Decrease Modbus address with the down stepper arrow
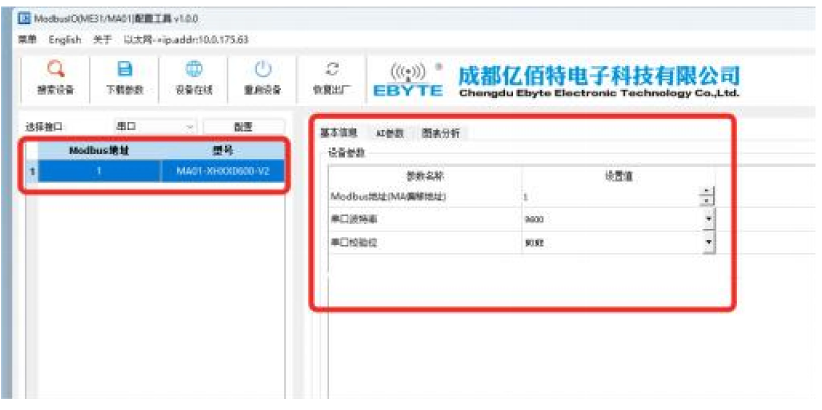This screenshot has height=410, width=822. coord(707,201)
